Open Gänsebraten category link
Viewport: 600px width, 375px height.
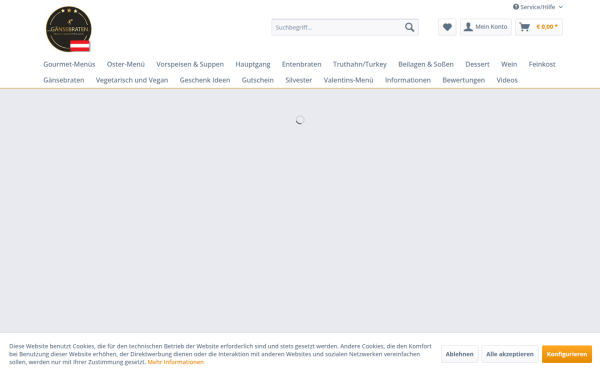(x=64, y=80)
